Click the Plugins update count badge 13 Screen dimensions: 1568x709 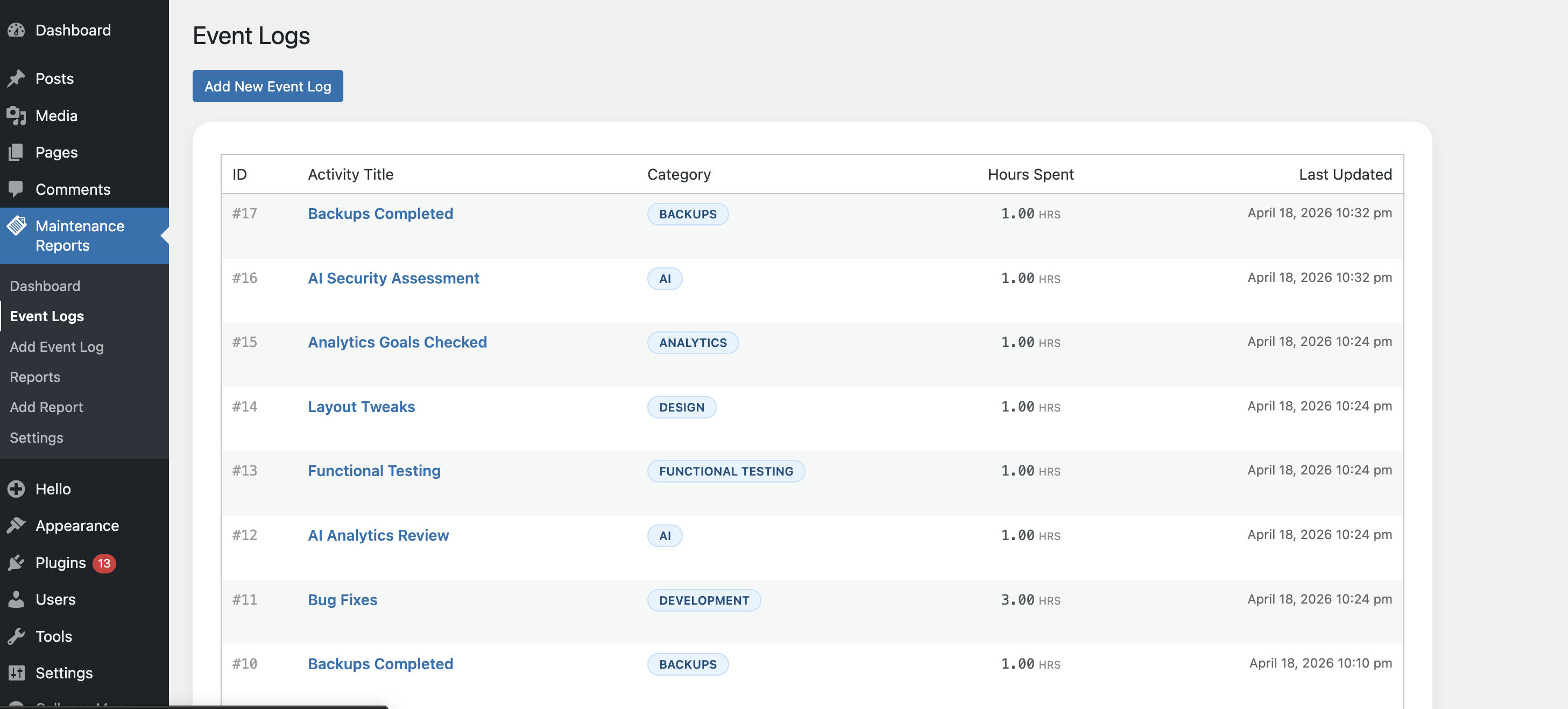click(x=104, y=563)
